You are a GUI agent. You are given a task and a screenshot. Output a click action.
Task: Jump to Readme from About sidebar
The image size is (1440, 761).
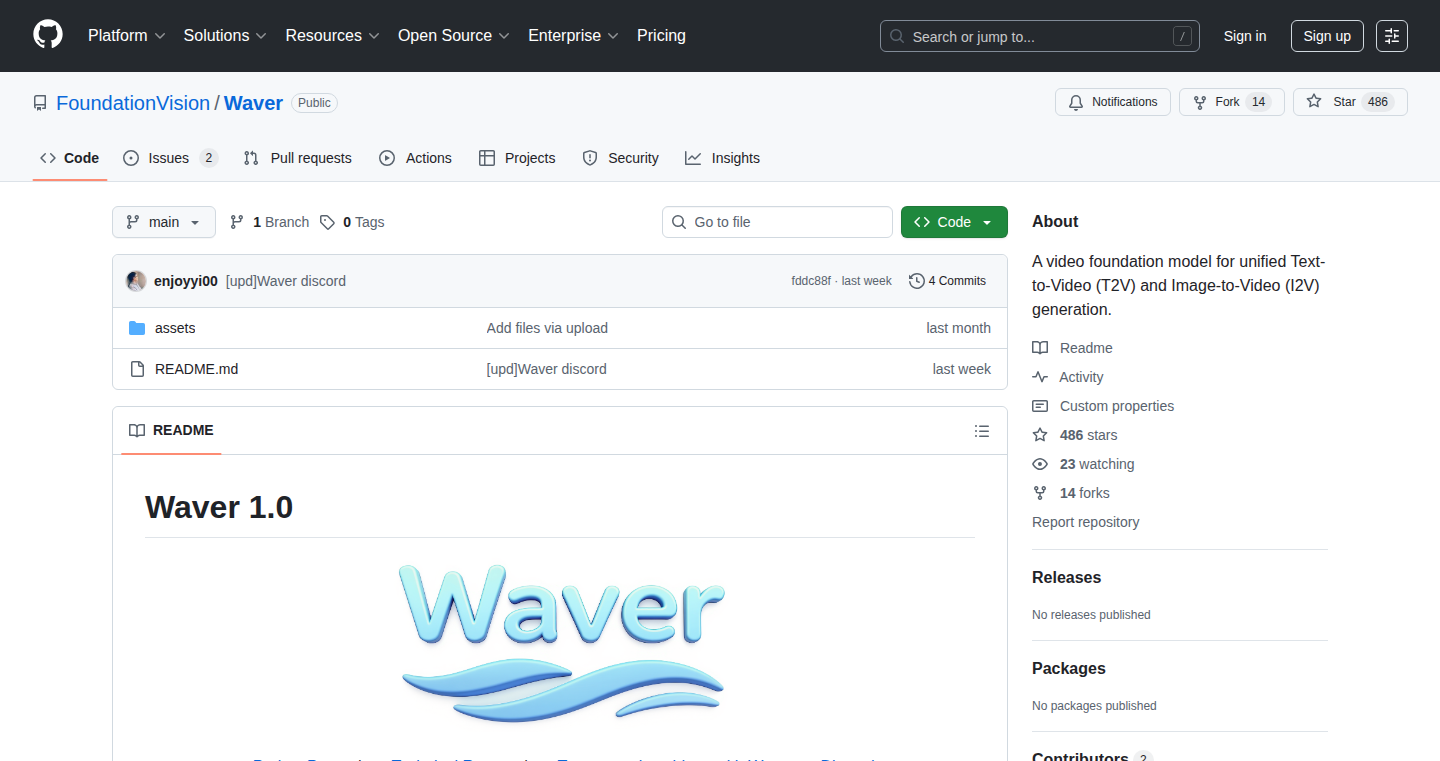(x=1073, y=348)
